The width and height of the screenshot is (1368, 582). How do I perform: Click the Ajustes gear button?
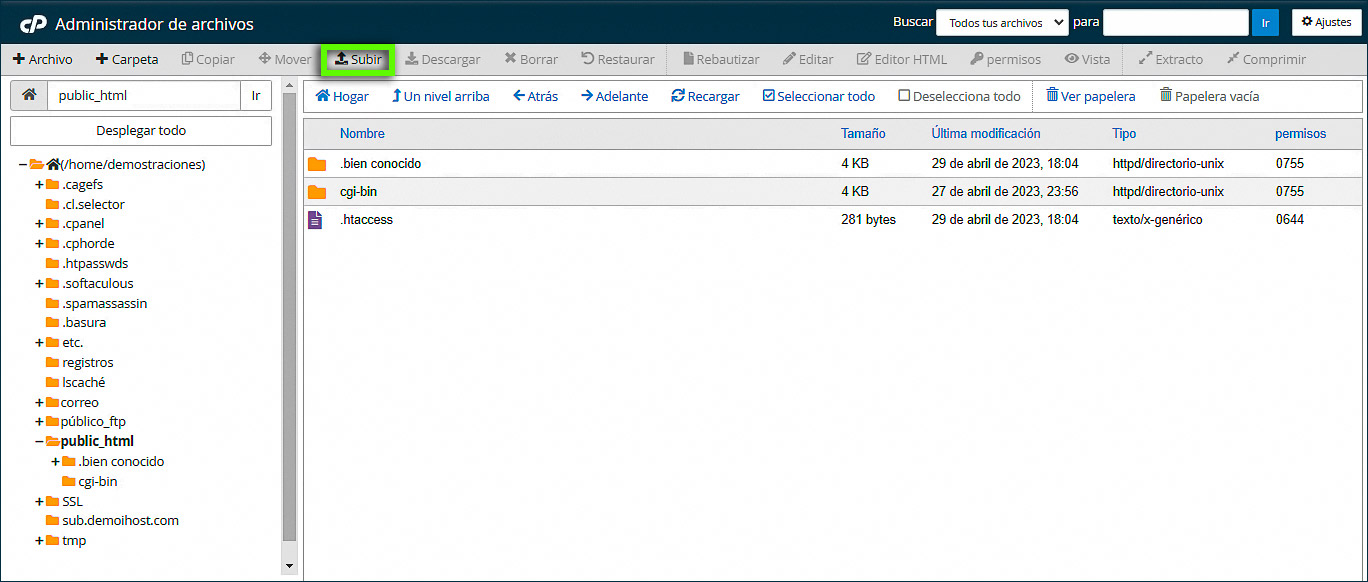(x=1326, y=22)
